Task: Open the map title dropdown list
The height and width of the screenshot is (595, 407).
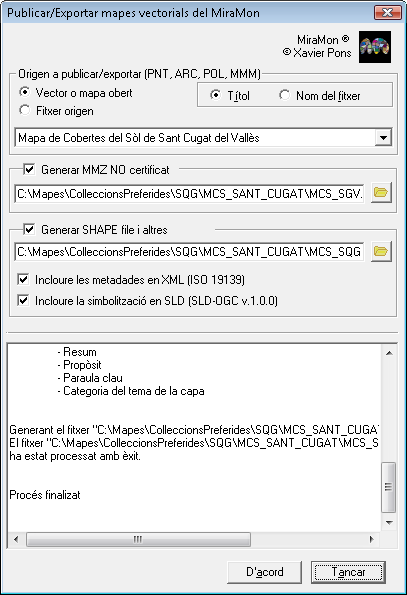Action: pyautogui.click(x=383, y=138)
